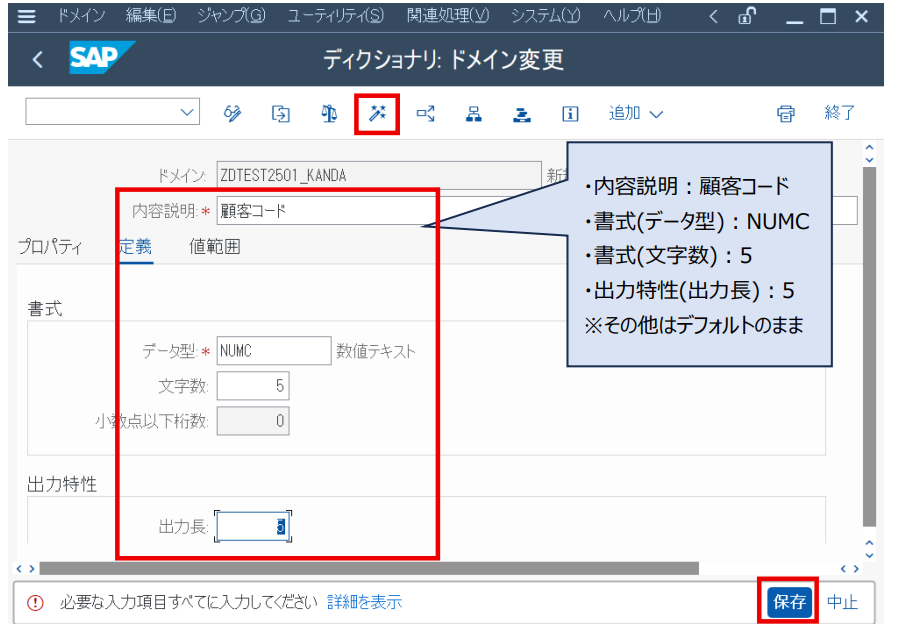Switch to the 定義 tab

136,247
